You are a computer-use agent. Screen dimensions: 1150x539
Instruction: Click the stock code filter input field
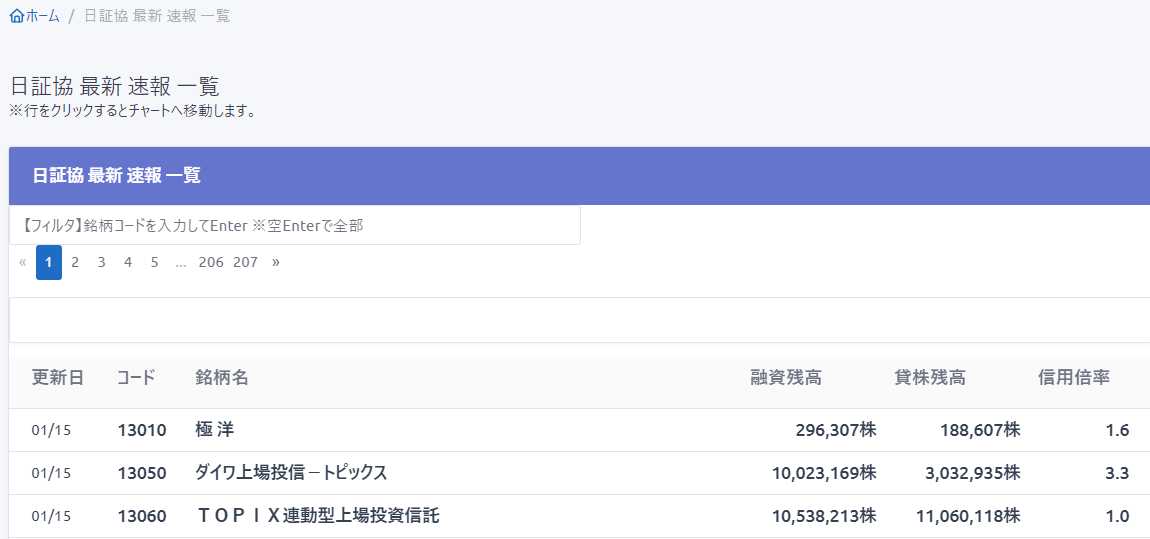tap(295, 226)
